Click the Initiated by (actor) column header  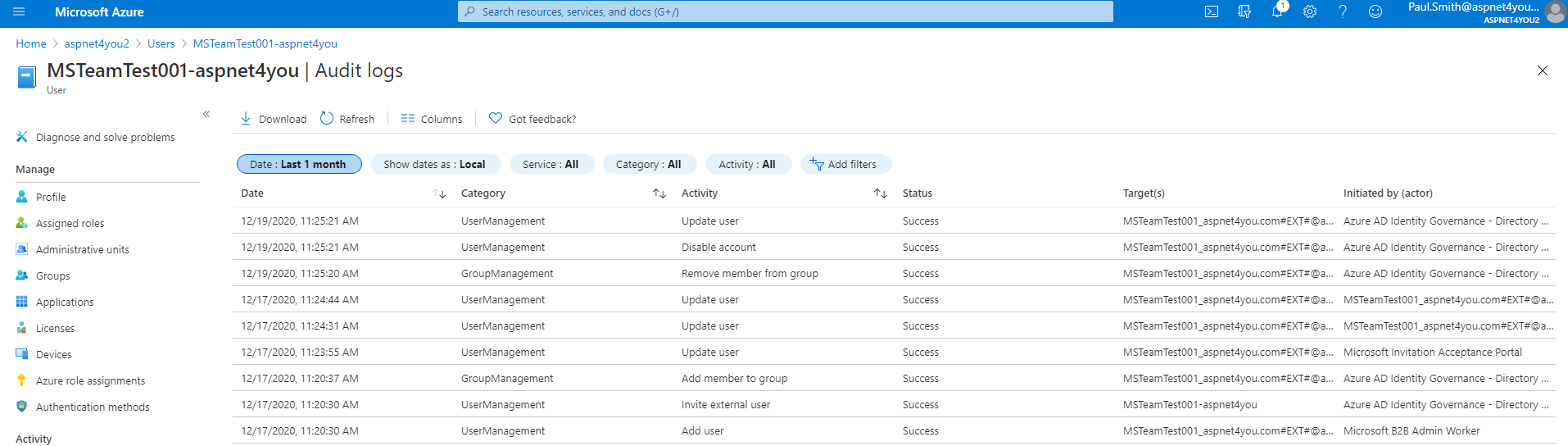(1388, 193)
